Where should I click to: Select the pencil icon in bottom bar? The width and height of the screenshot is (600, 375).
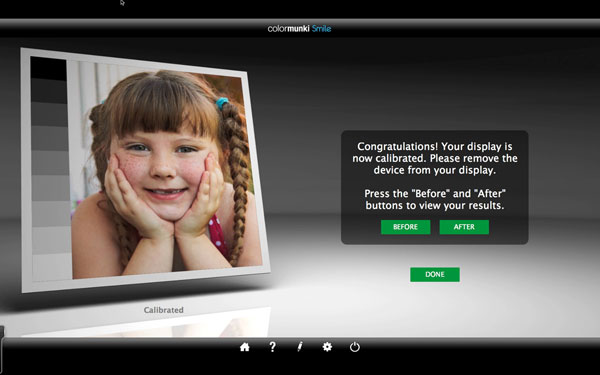tap(300, 347)
